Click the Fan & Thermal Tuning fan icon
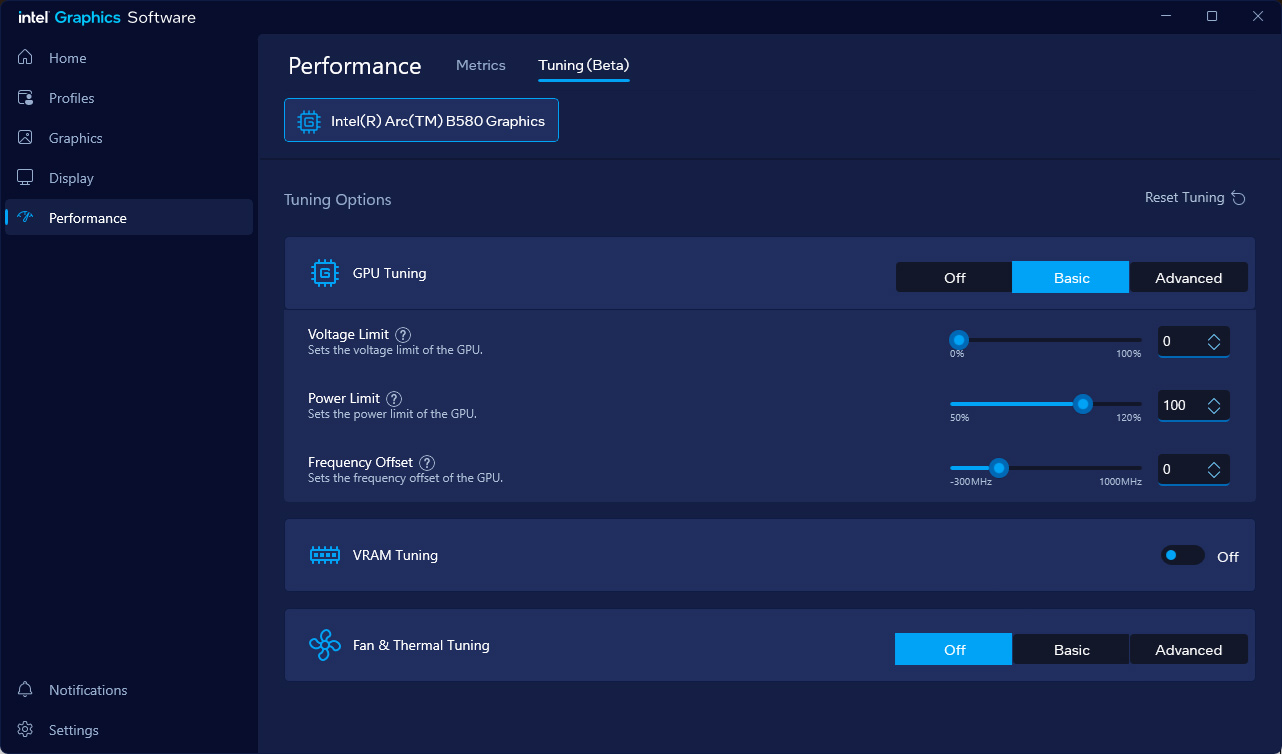Viewport: 1282px width, 754px height. pyautogui.click(x=325, y=645)
